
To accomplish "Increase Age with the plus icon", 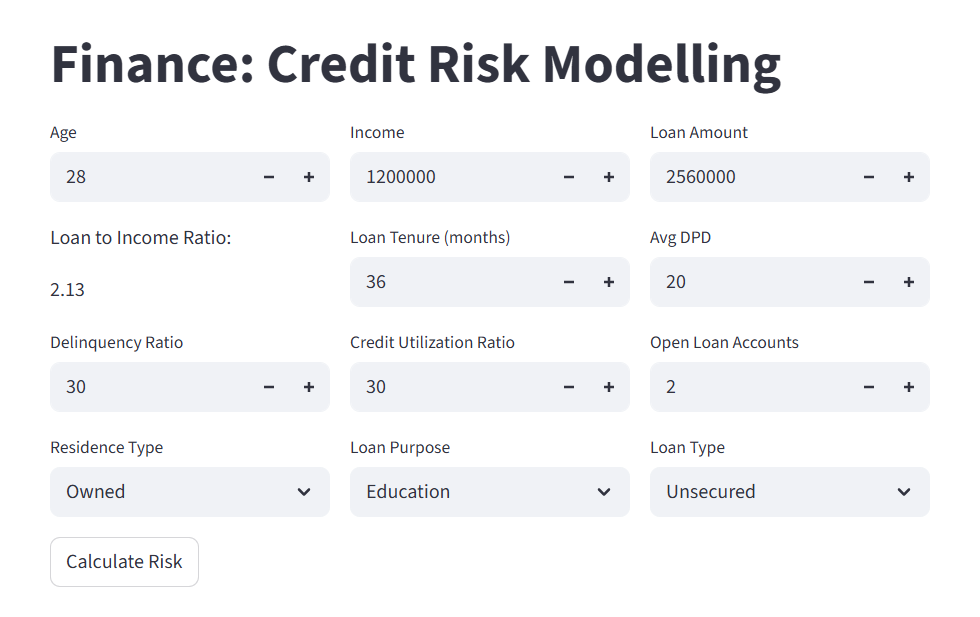I will click(x=309, y=177).
